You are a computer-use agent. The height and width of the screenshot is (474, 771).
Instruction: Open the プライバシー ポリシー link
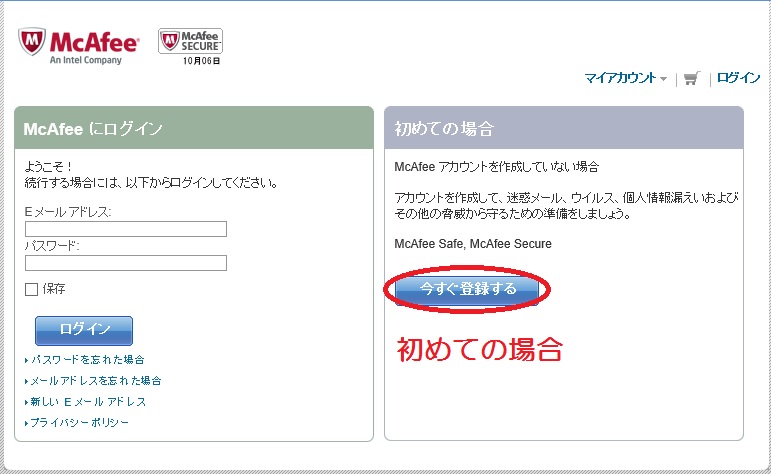click(77, 422)
